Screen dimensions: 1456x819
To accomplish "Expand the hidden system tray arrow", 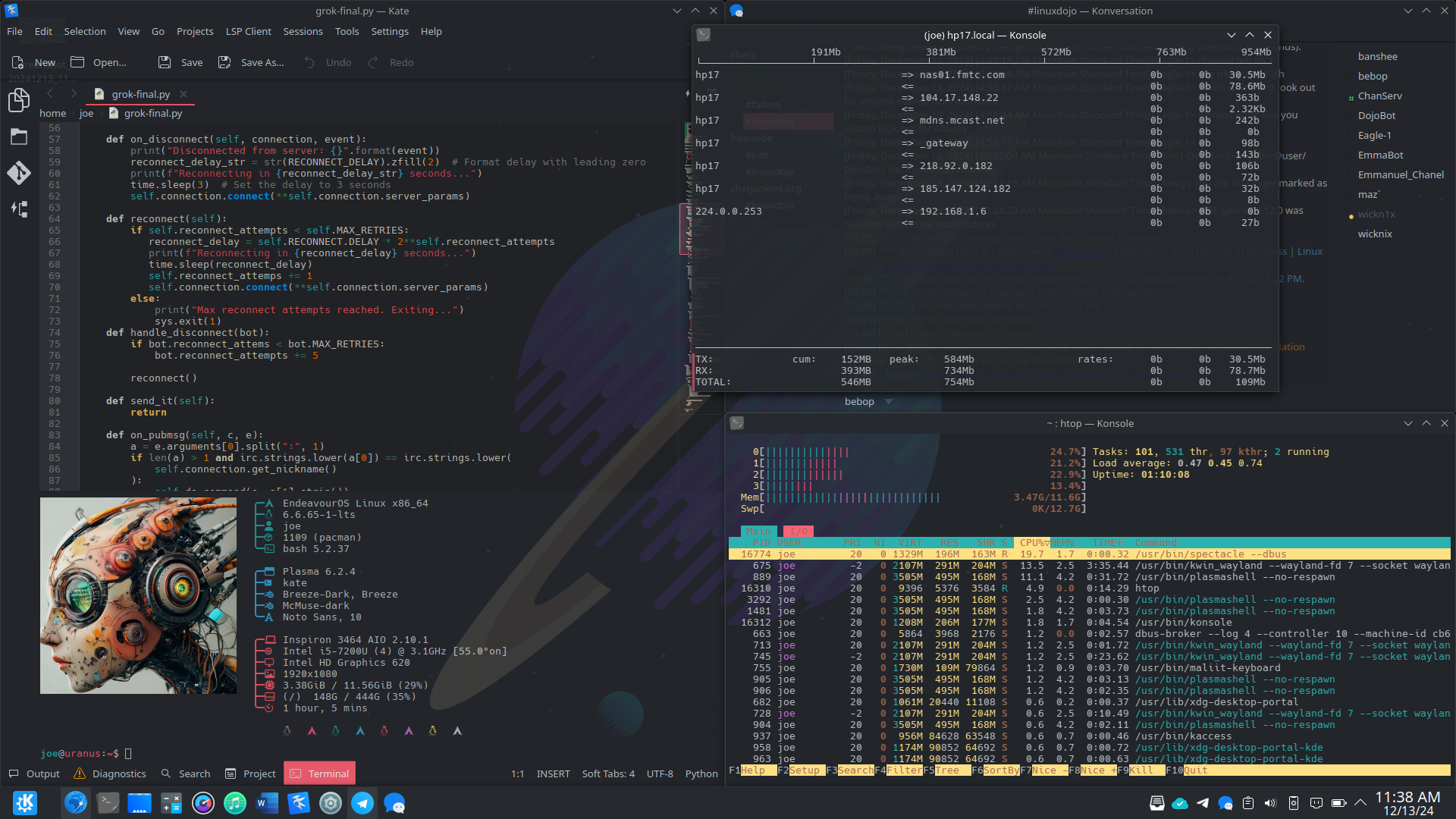I will 1360,802.
